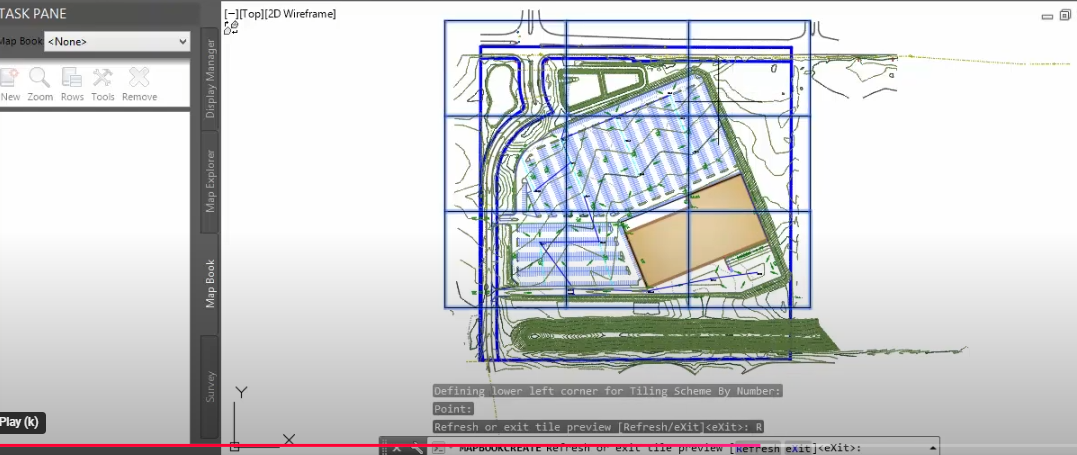Click the TASK PANE title text
Screen dimensions: 1077x455
tap(34, 14)
